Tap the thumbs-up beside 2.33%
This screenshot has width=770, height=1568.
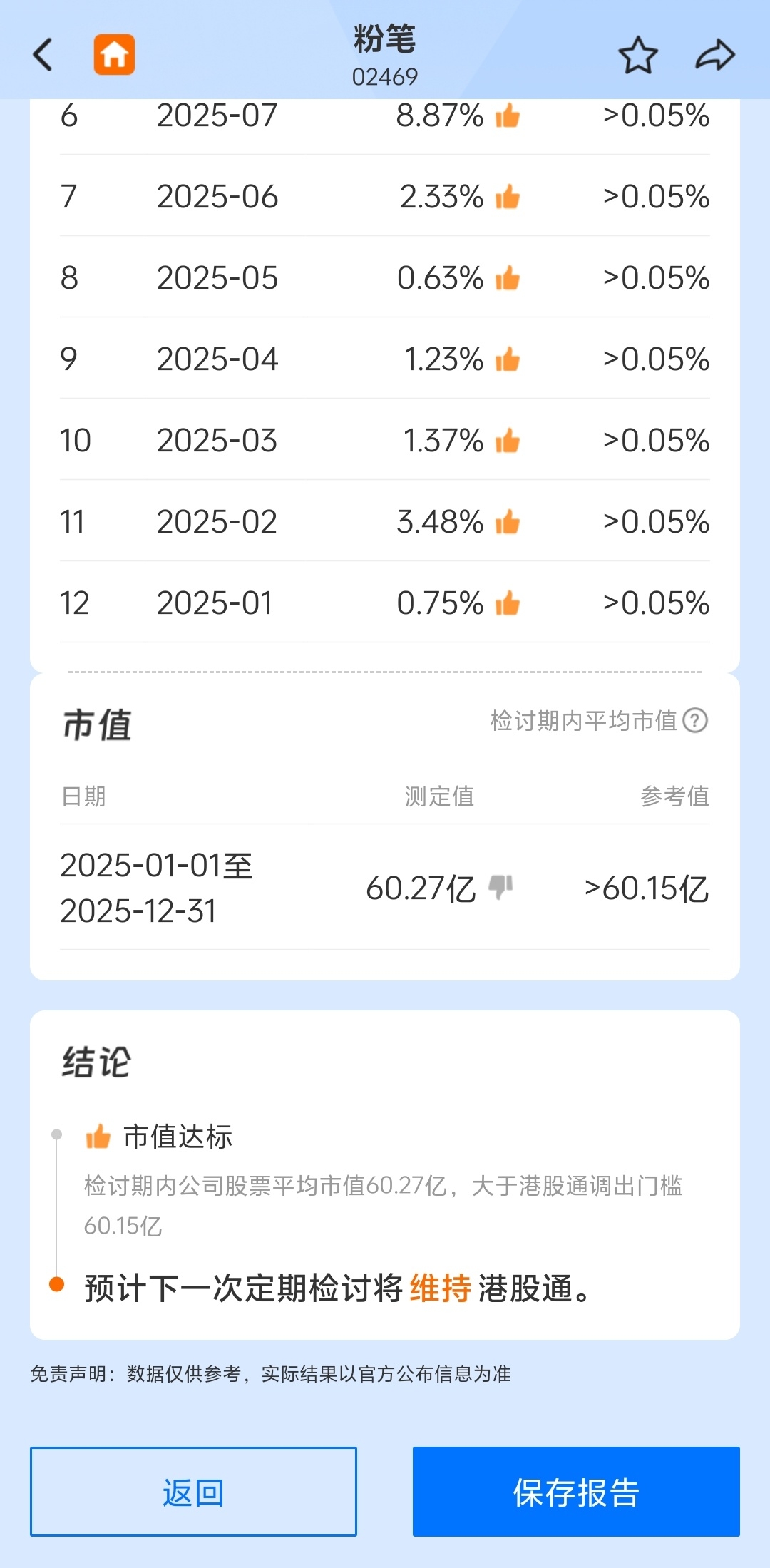click(x=508, y=197)
